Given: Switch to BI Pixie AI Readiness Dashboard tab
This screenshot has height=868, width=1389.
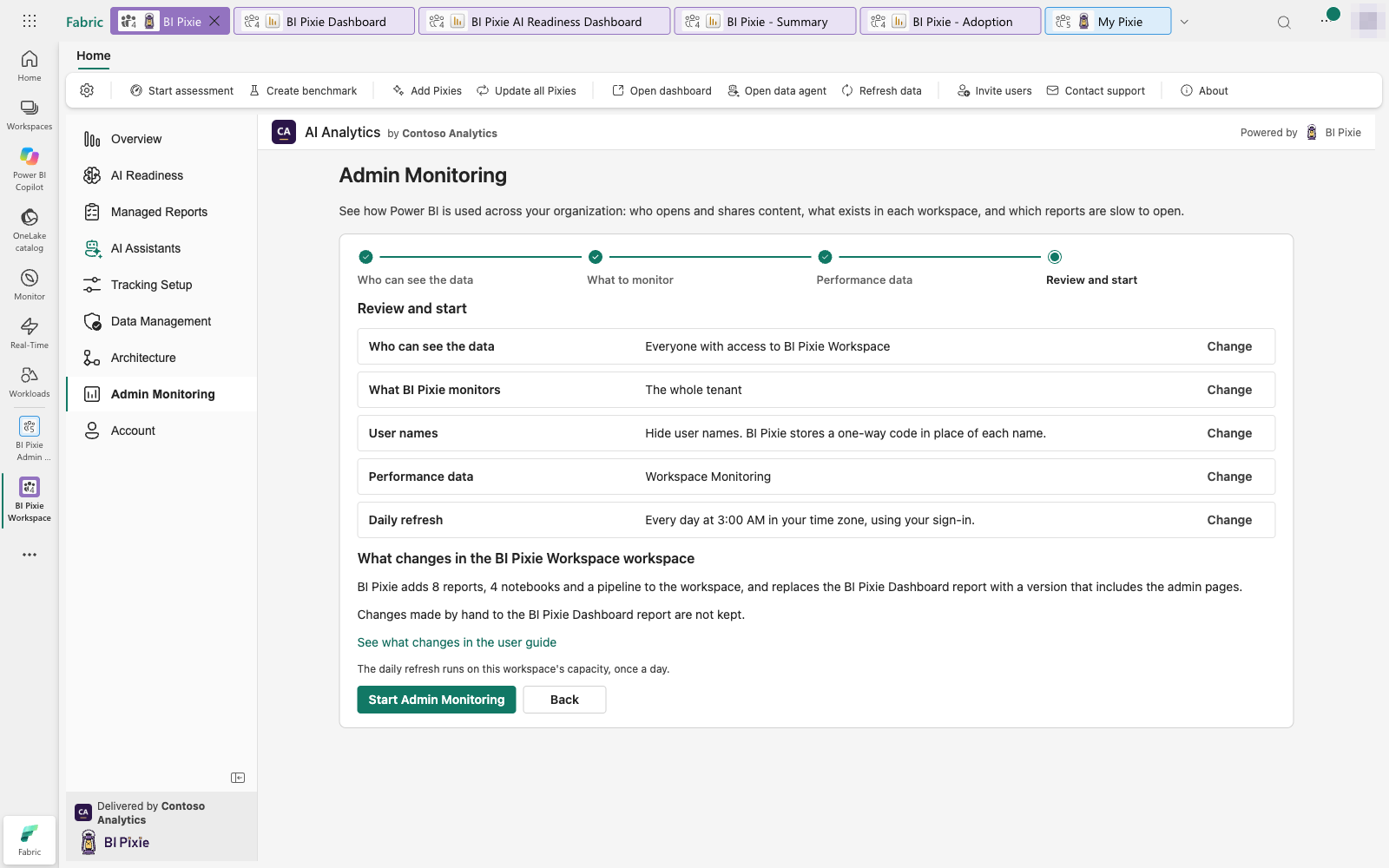Looking at the screenshot, I should [x=544, y=22].
